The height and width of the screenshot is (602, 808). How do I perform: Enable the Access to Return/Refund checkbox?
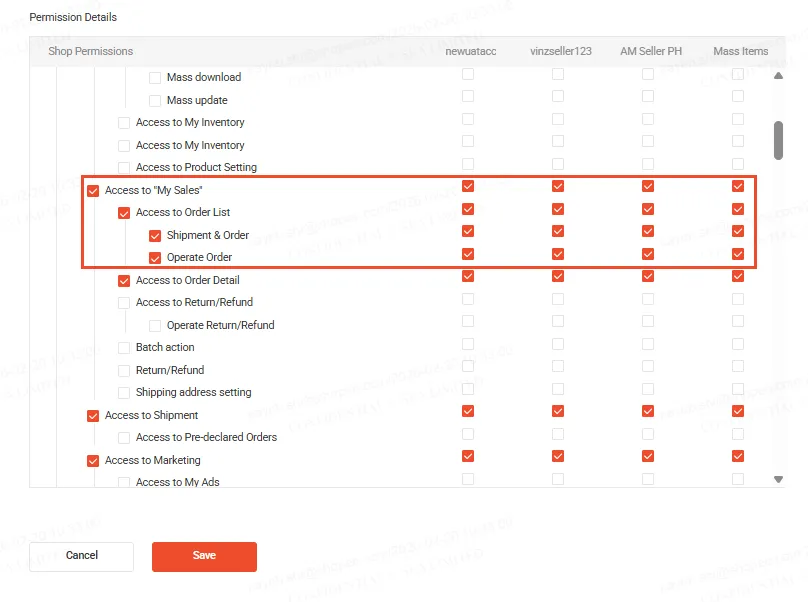(124, 303)
